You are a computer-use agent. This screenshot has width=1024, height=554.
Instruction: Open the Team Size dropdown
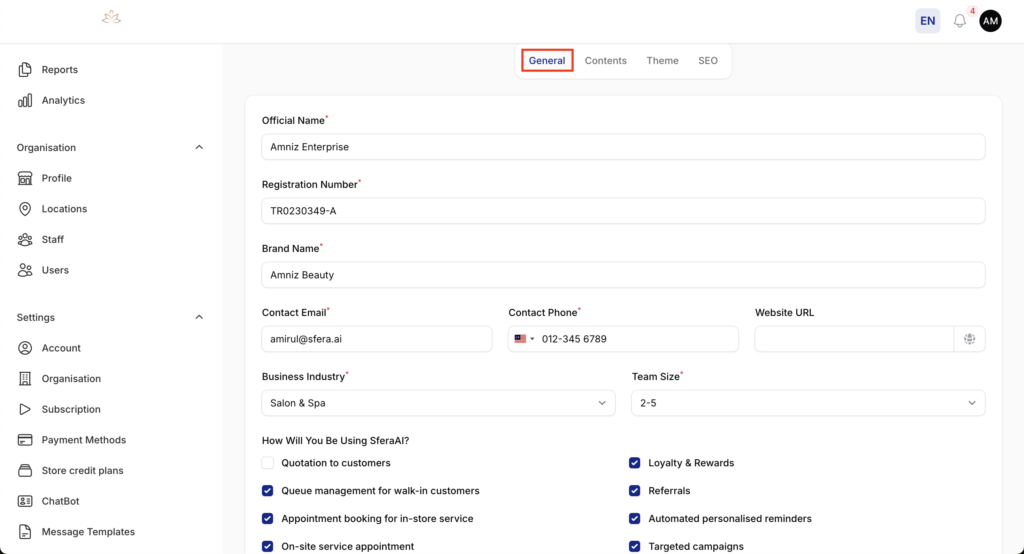807,403
